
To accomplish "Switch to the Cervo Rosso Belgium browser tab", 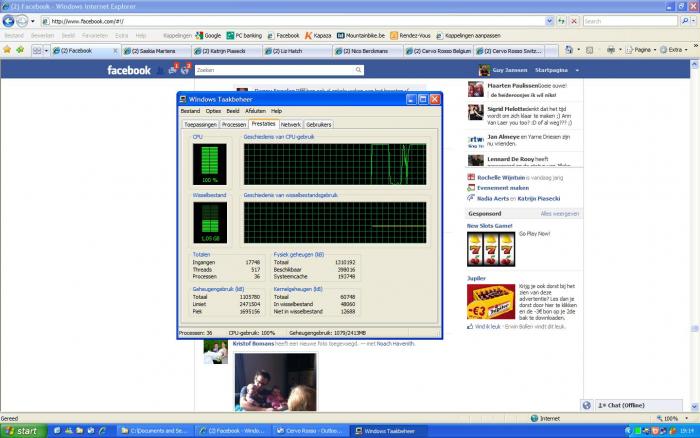I will pos(439,51).
